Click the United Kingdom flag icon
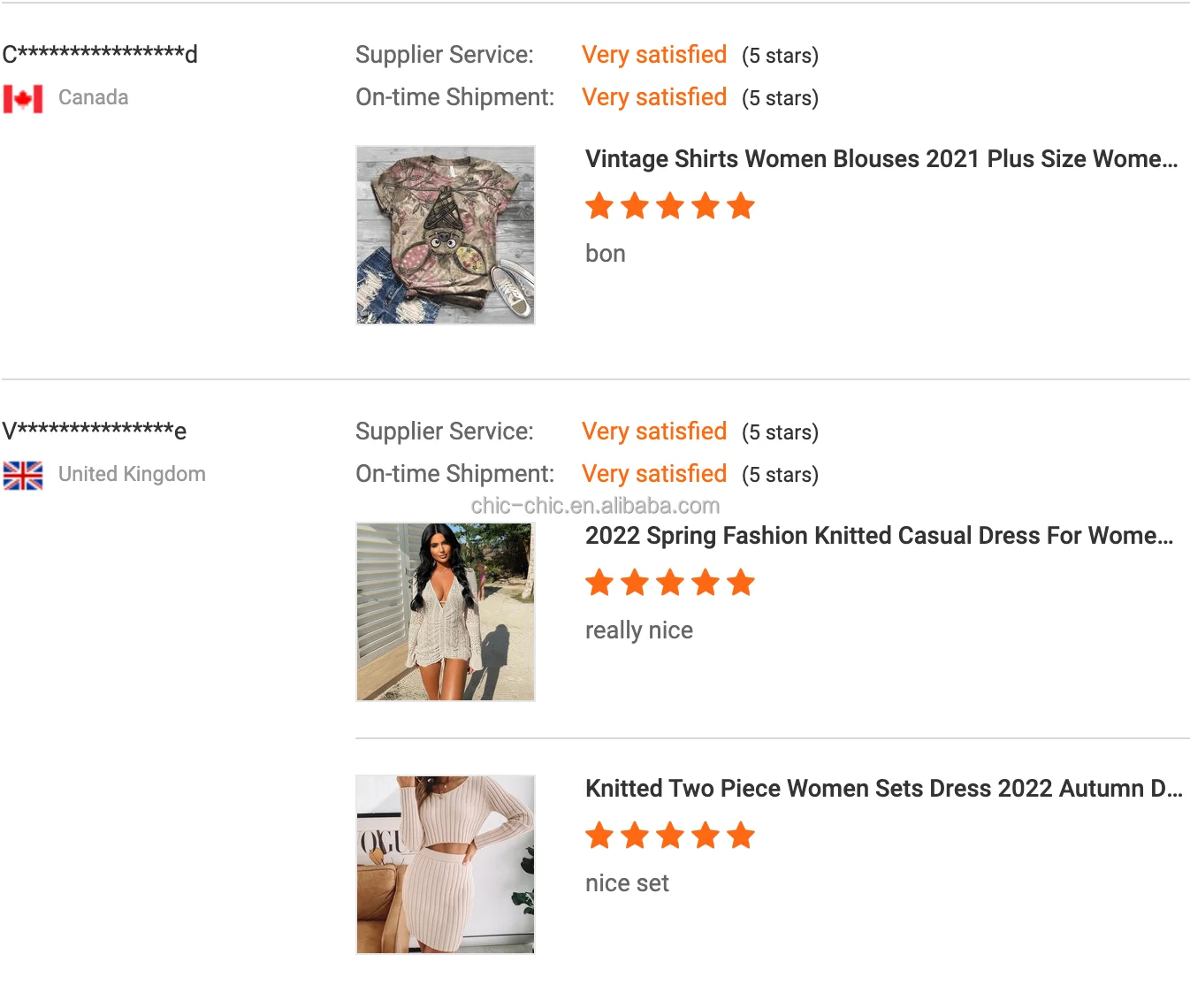Image resolution: width=1190 pixels, height=1008 pixels. pos(23,475)
